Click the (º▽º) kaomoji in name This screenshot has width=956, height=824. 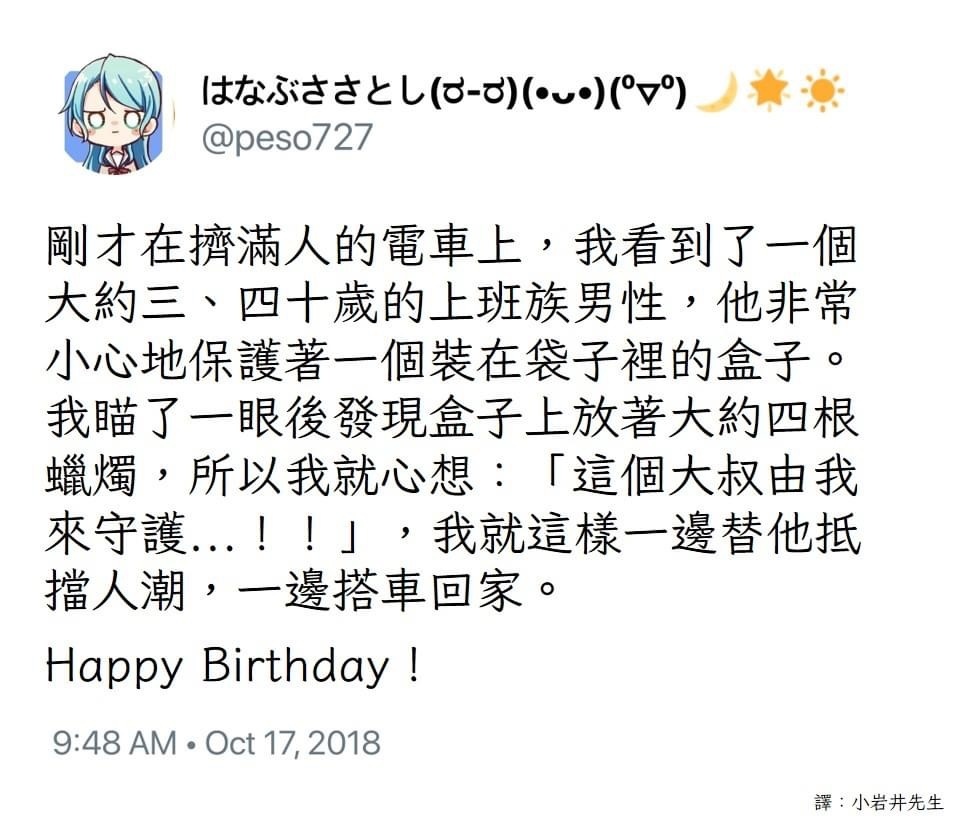click(647, 91)
